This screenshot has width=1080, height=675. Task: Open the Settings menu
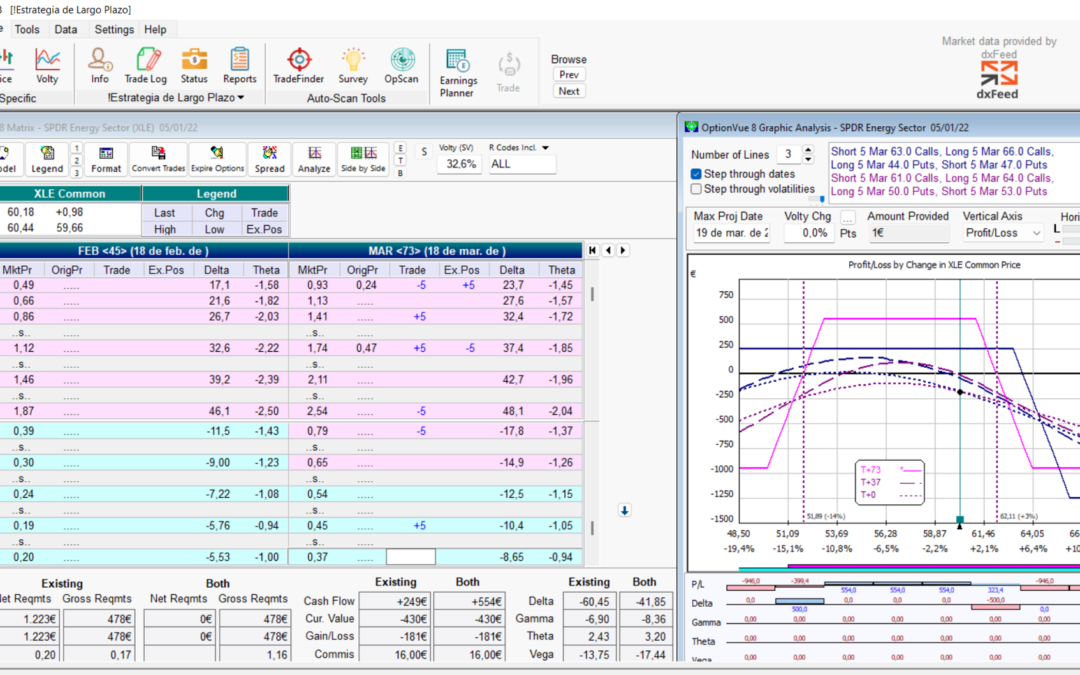(114, 30)
